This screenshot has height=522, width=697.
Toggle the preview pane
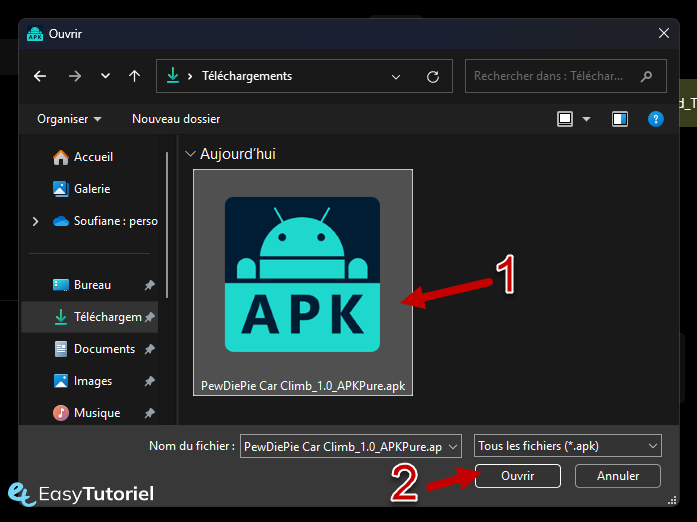[620, 119]
